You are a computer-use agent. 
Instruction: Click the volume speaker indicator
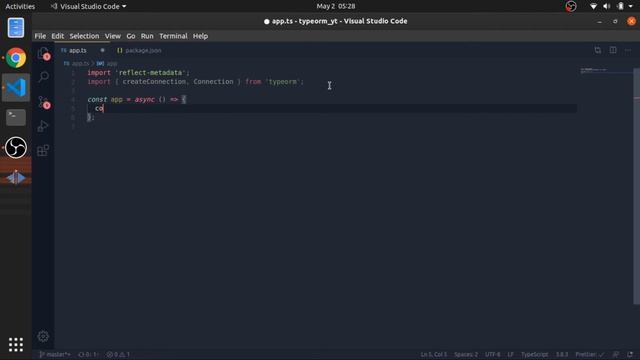tap(607, 6)
